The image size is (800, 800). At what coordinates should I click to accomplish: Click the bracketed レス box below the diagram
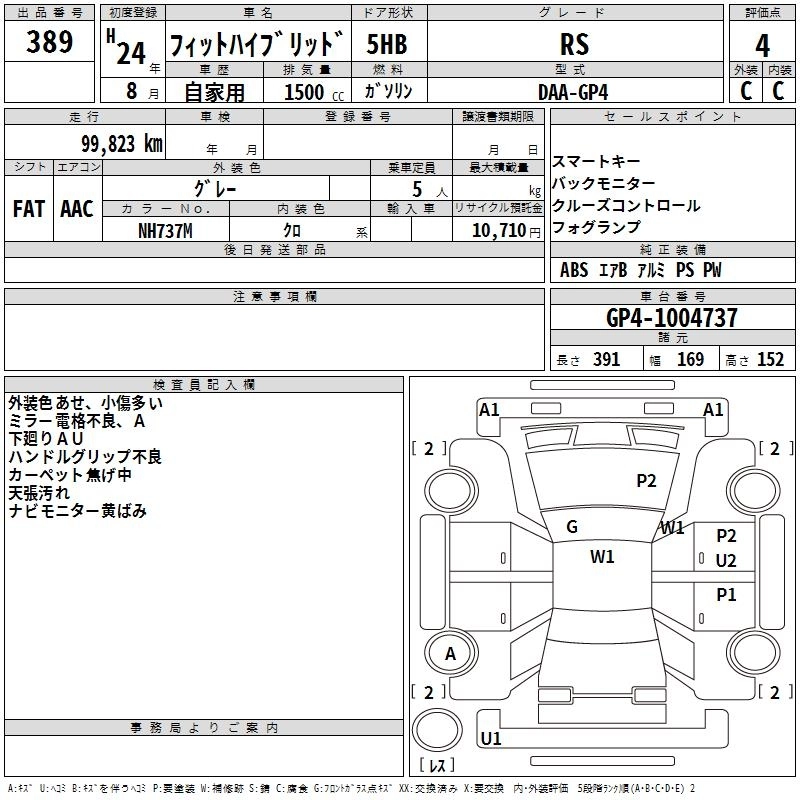[x=437, y=766]
